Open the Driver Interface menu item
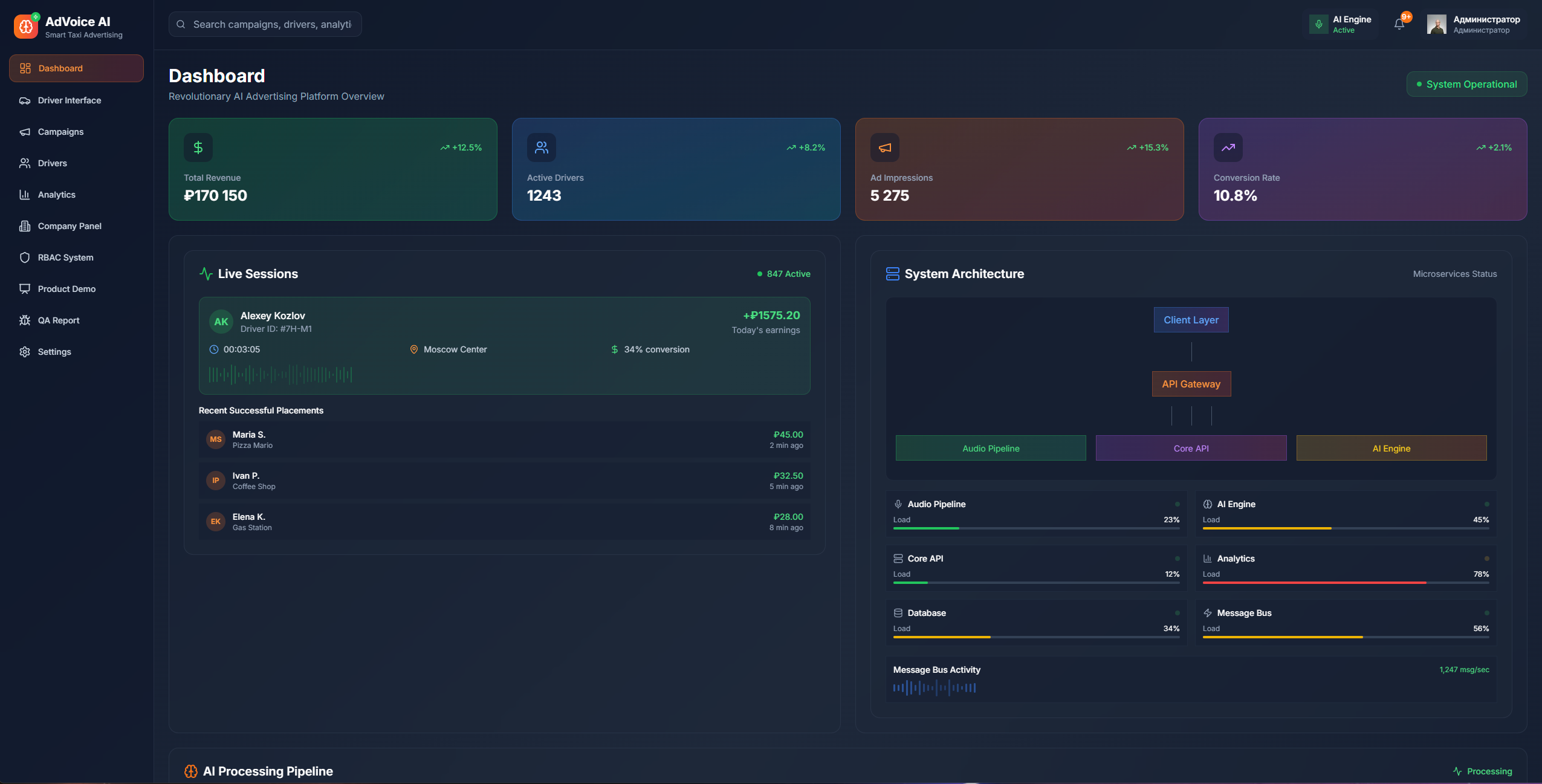This screenshot has height=784, width=1542. coord(70,100)
